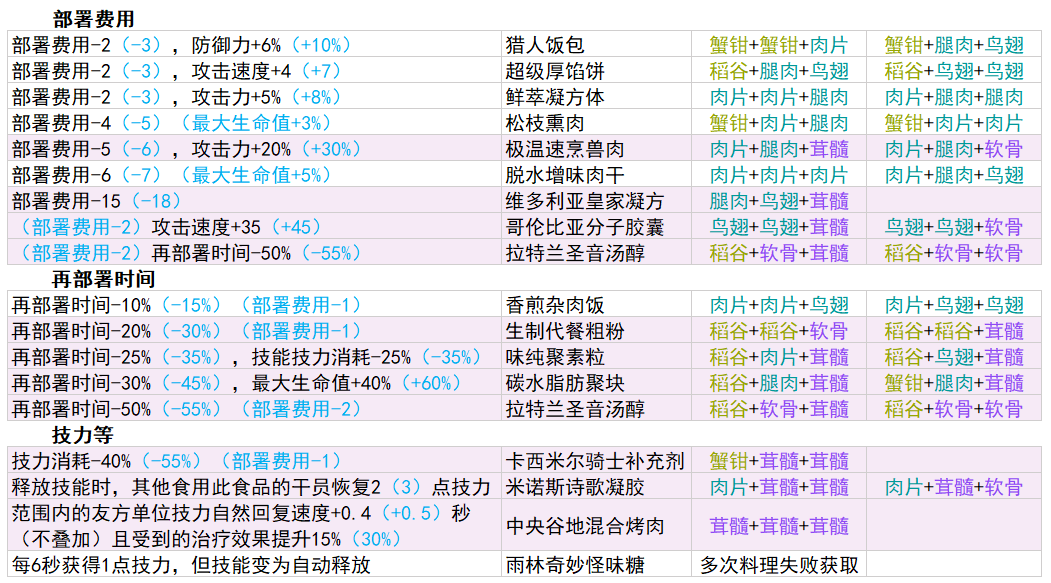Select the 猎人饭包 food name cell

coord(597,45)
